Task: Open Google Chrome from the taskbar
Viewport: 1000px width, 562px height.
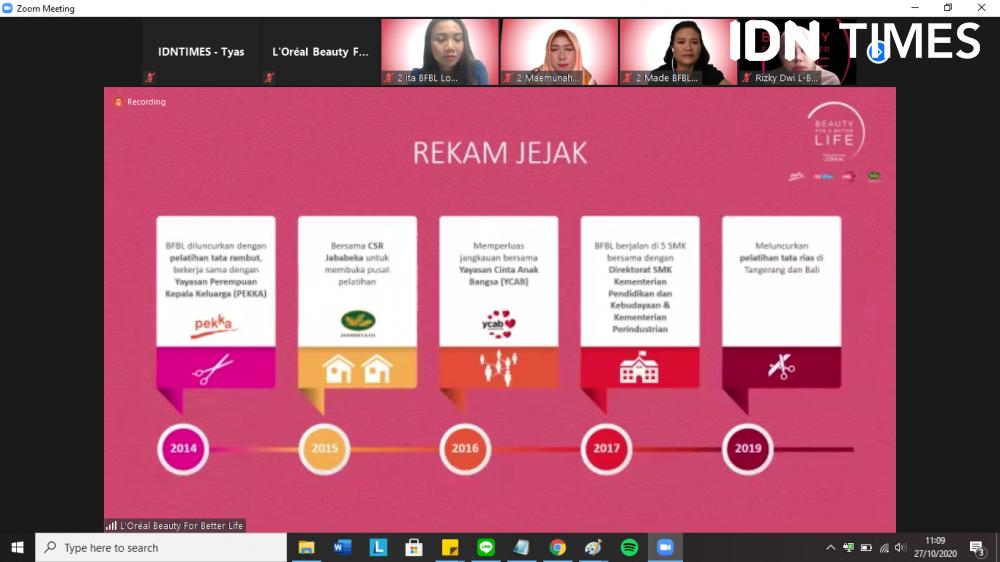Action: click(x=557, y=547)
